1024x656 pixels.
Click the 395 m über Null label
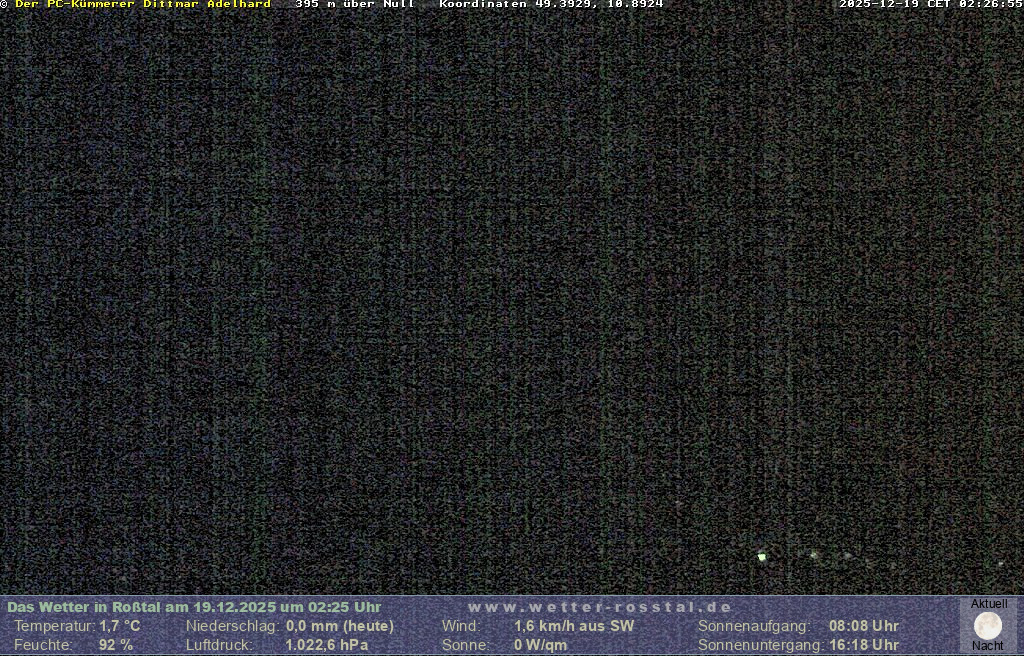click(x=354, y=4)
